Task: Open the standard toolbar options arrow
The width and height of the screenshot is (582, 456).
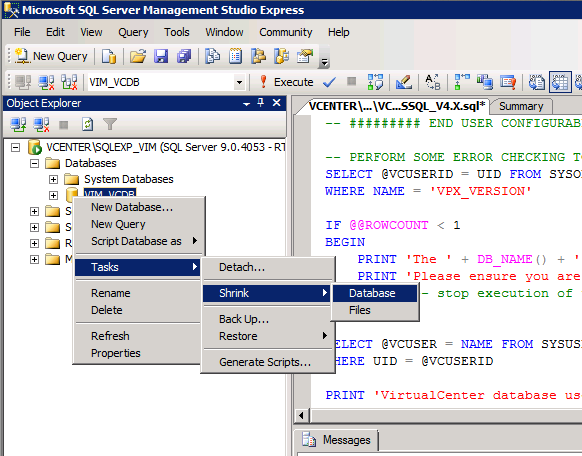Action: [x=324, y=62]
